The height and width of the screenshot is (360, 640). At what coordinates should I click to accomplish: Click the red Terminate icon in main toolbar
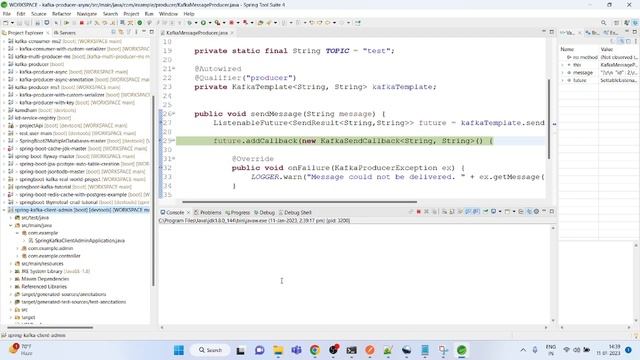coord(82,23)
